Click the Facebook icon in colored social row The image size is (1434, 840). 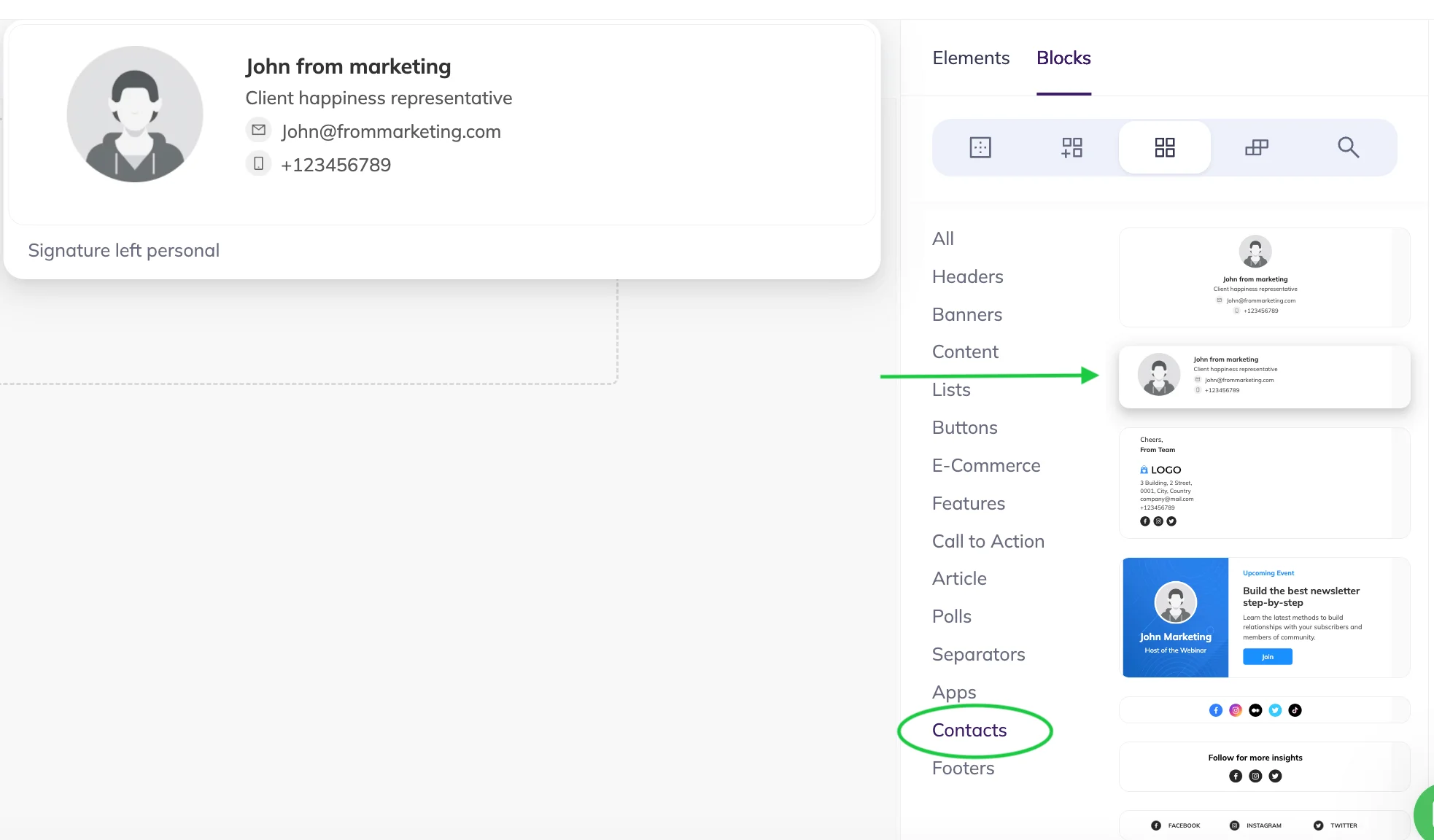pos(1215,710)
